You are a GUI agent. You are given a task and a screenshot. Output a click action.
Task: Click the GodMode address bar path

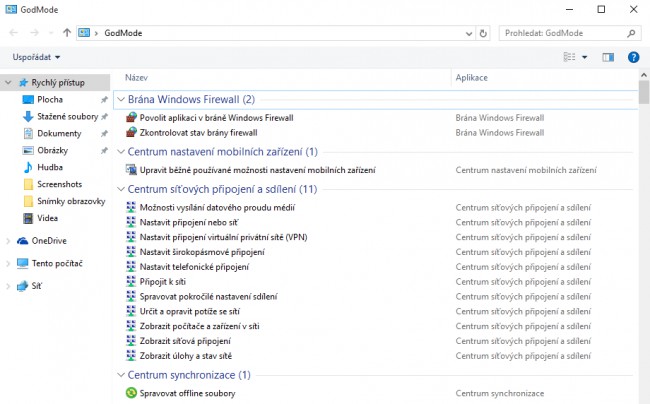click(123, 33)
